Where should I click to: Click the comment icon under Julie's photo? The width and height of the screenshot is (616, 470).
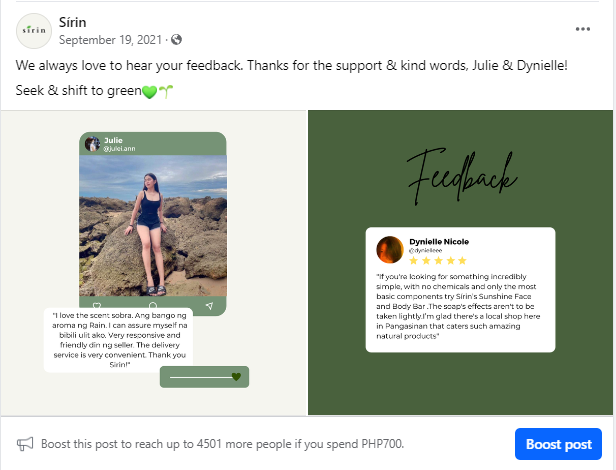pyautogui.click(x=152, y=304)
